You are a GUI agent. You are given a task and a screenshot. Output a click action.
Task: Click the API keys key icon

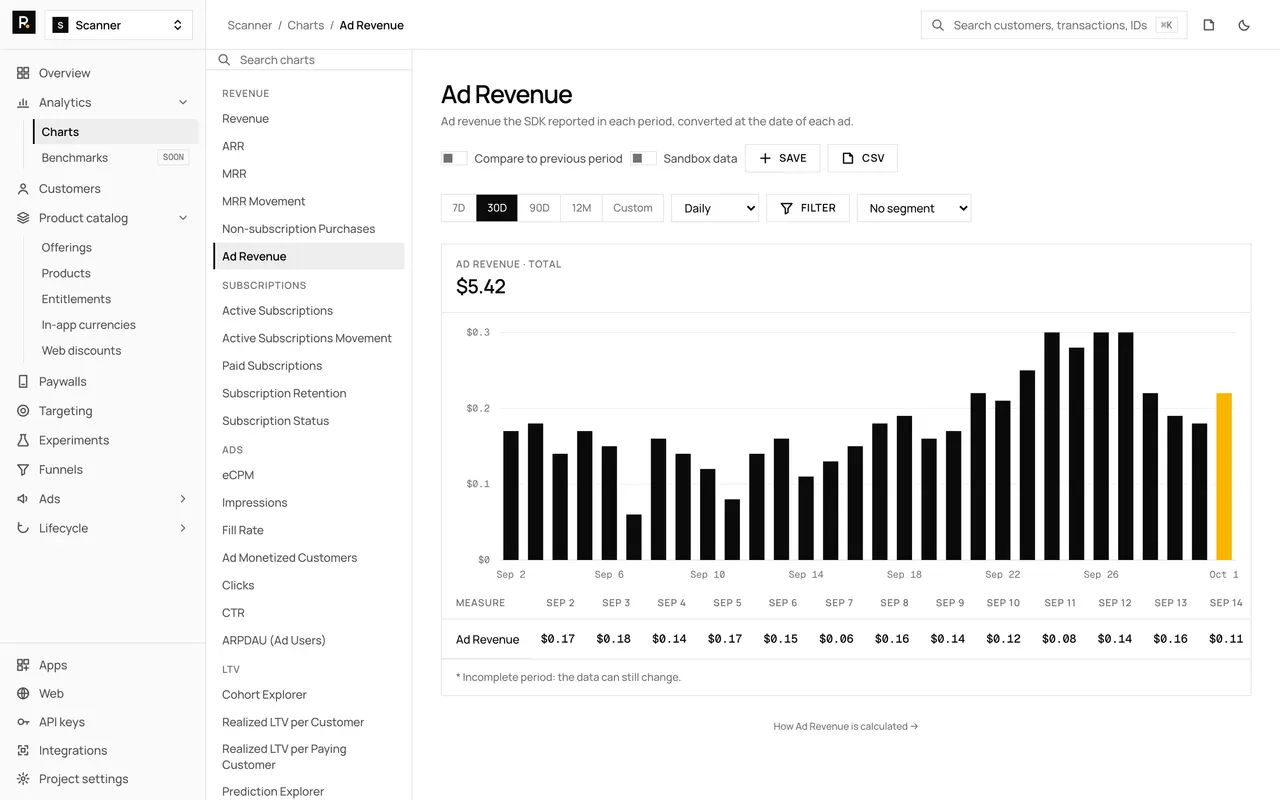click(x=23, y=722)
